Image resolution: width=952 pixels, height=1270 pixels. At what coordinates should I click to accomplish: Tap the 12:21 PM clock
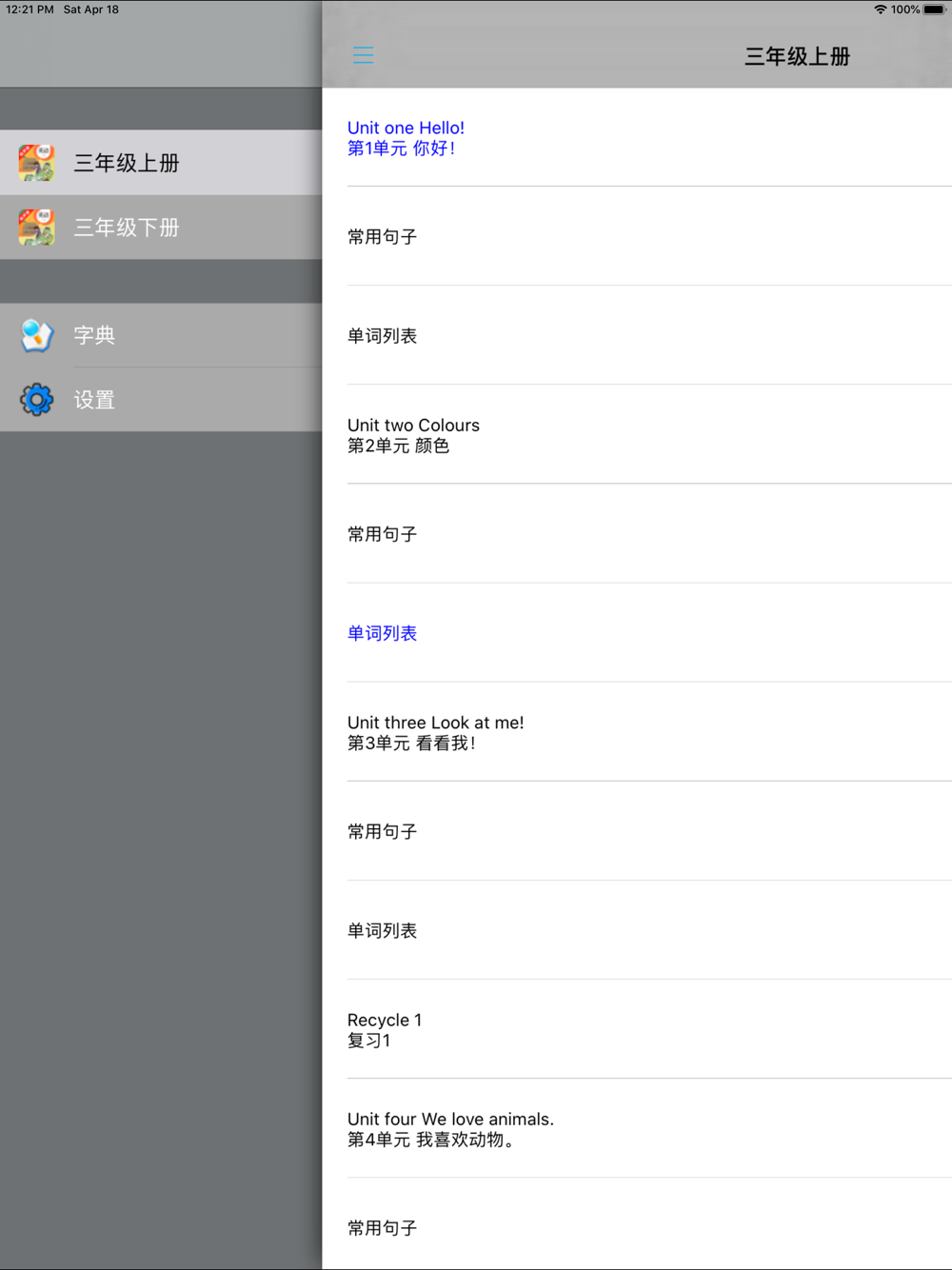click(x=30, y=10)
